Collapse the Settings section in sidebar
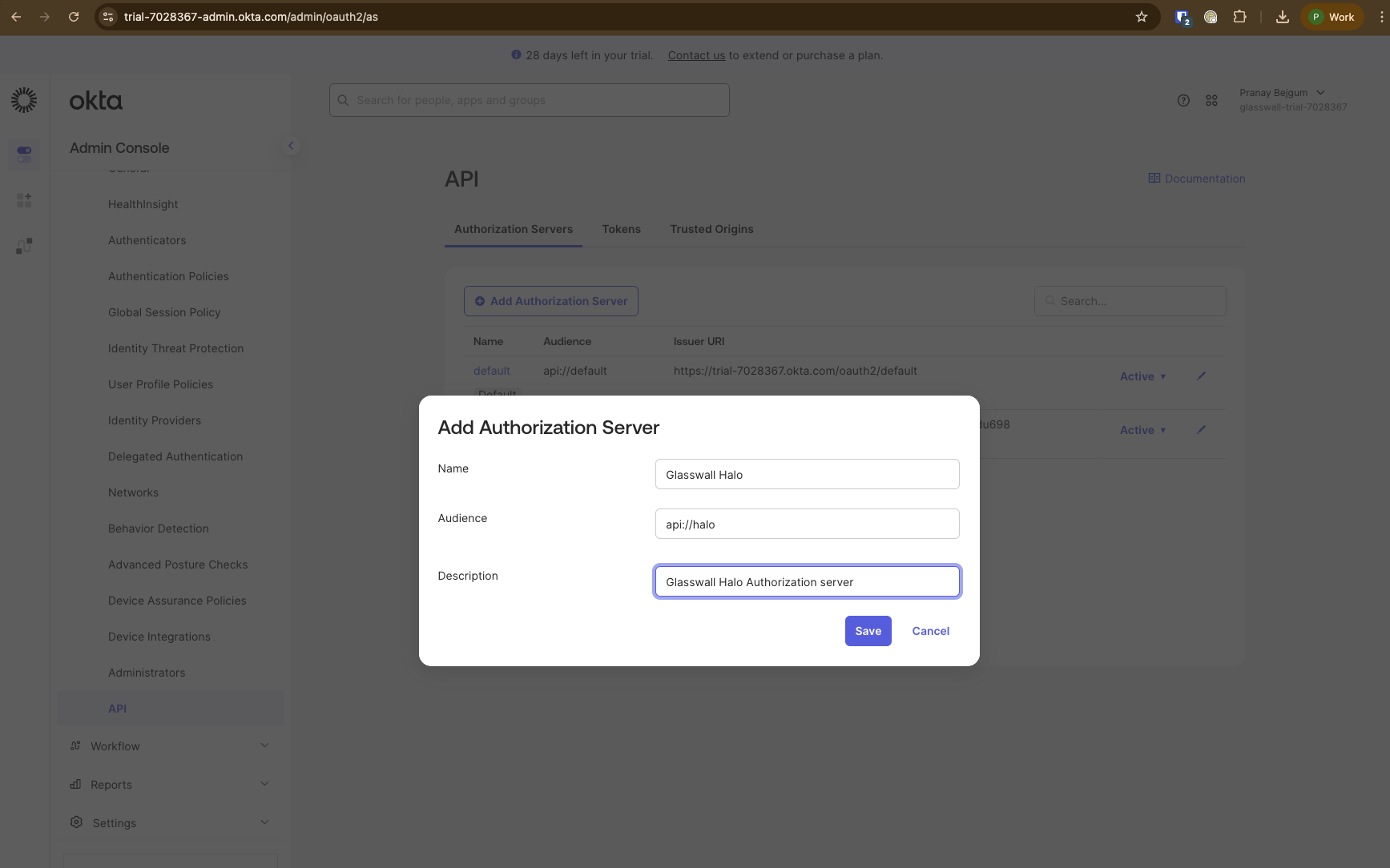 pyautogui.click(x=264, y=822)
